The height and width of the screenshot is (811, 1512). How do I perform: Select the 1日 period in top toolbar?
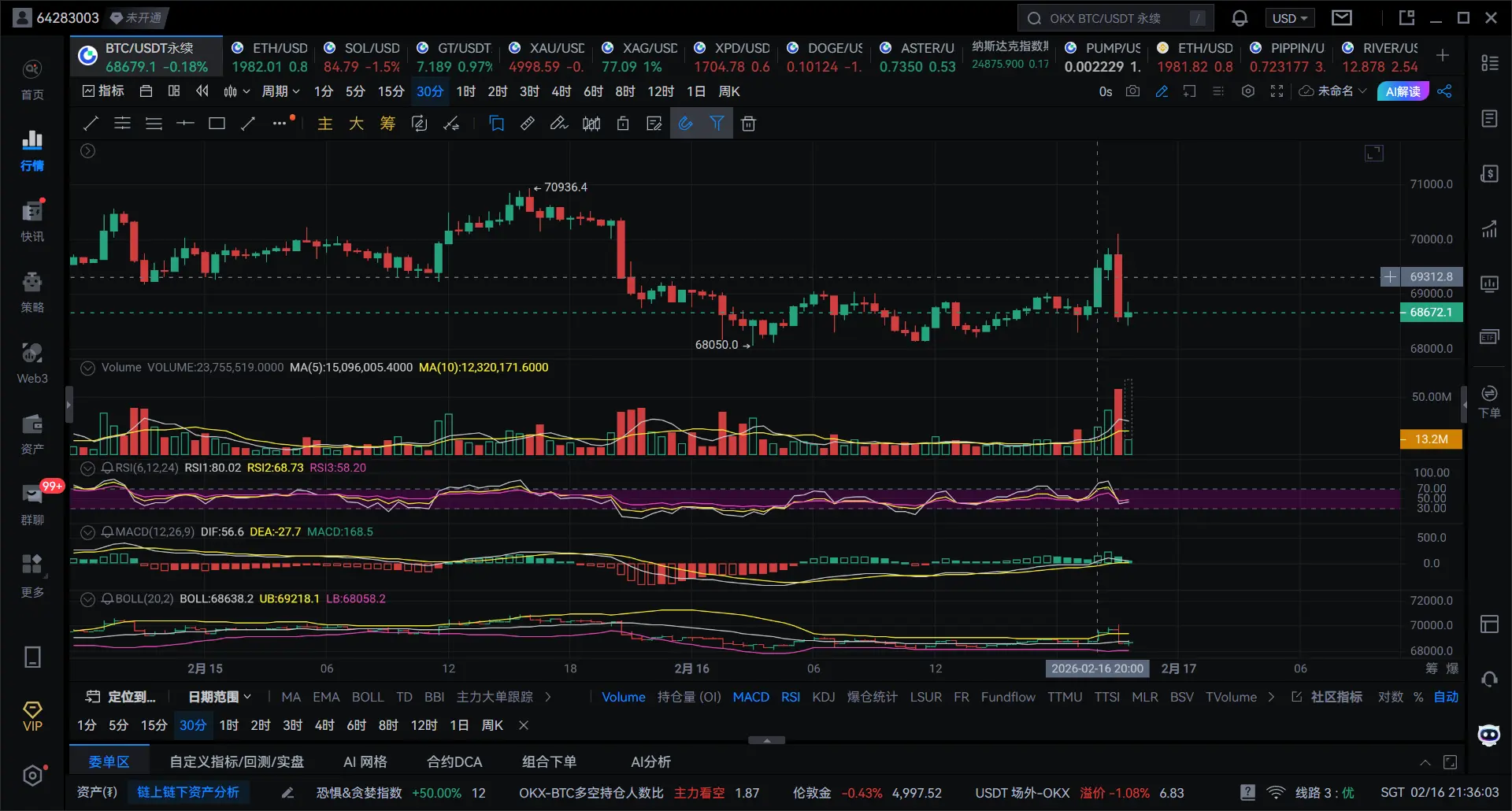[696, 91]
